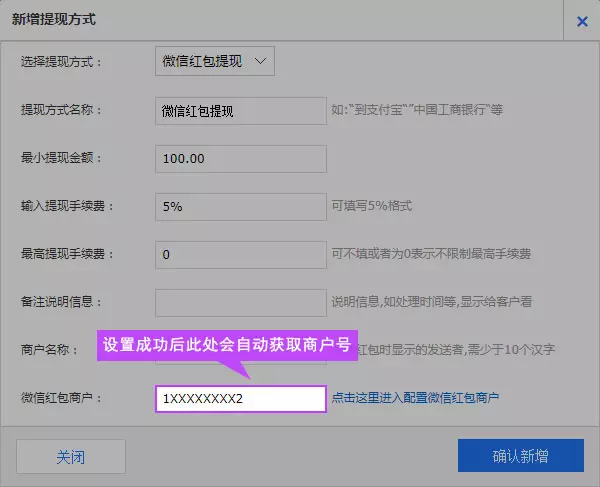Close the 新增提现方式 dialog with the X icon
The width and height of the screenshot is (600, 487).
coord(582,21)
